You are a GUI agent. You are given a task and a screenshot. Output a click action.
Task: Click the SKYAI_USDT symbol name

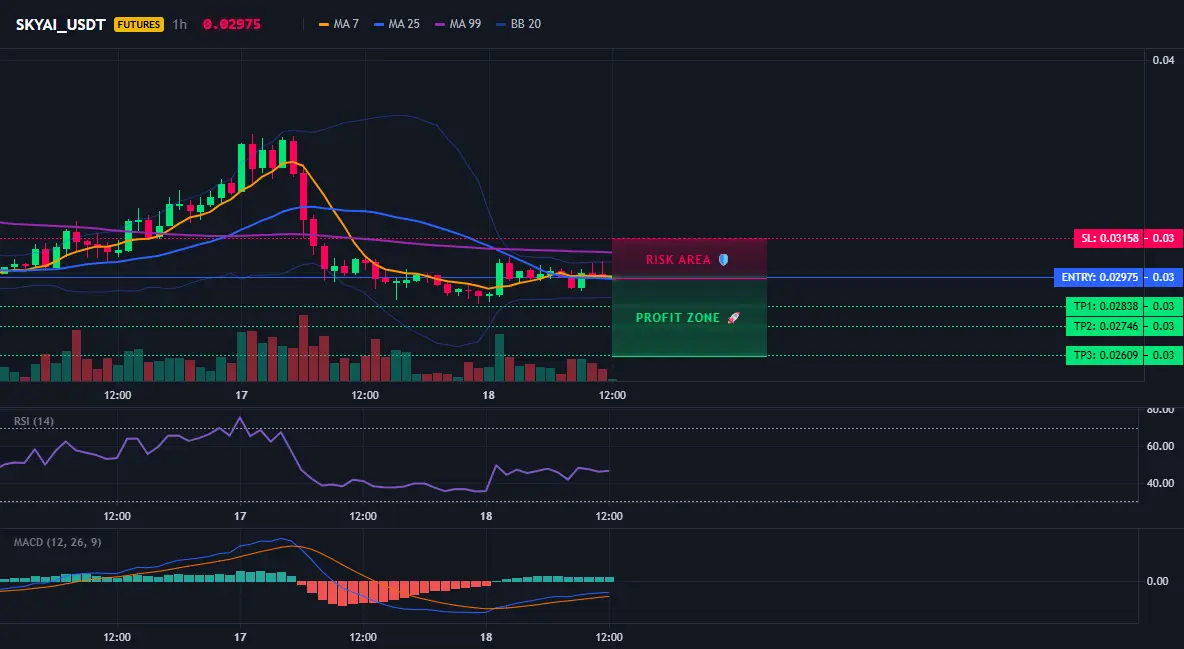coord(60,24)
